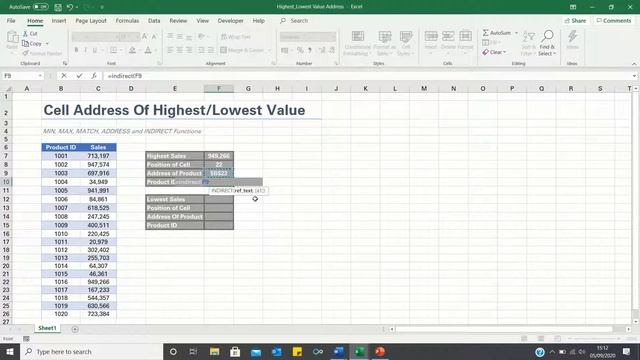Click Merge & Center
Screen dimensions: 640x360
(x=242, y=50)
